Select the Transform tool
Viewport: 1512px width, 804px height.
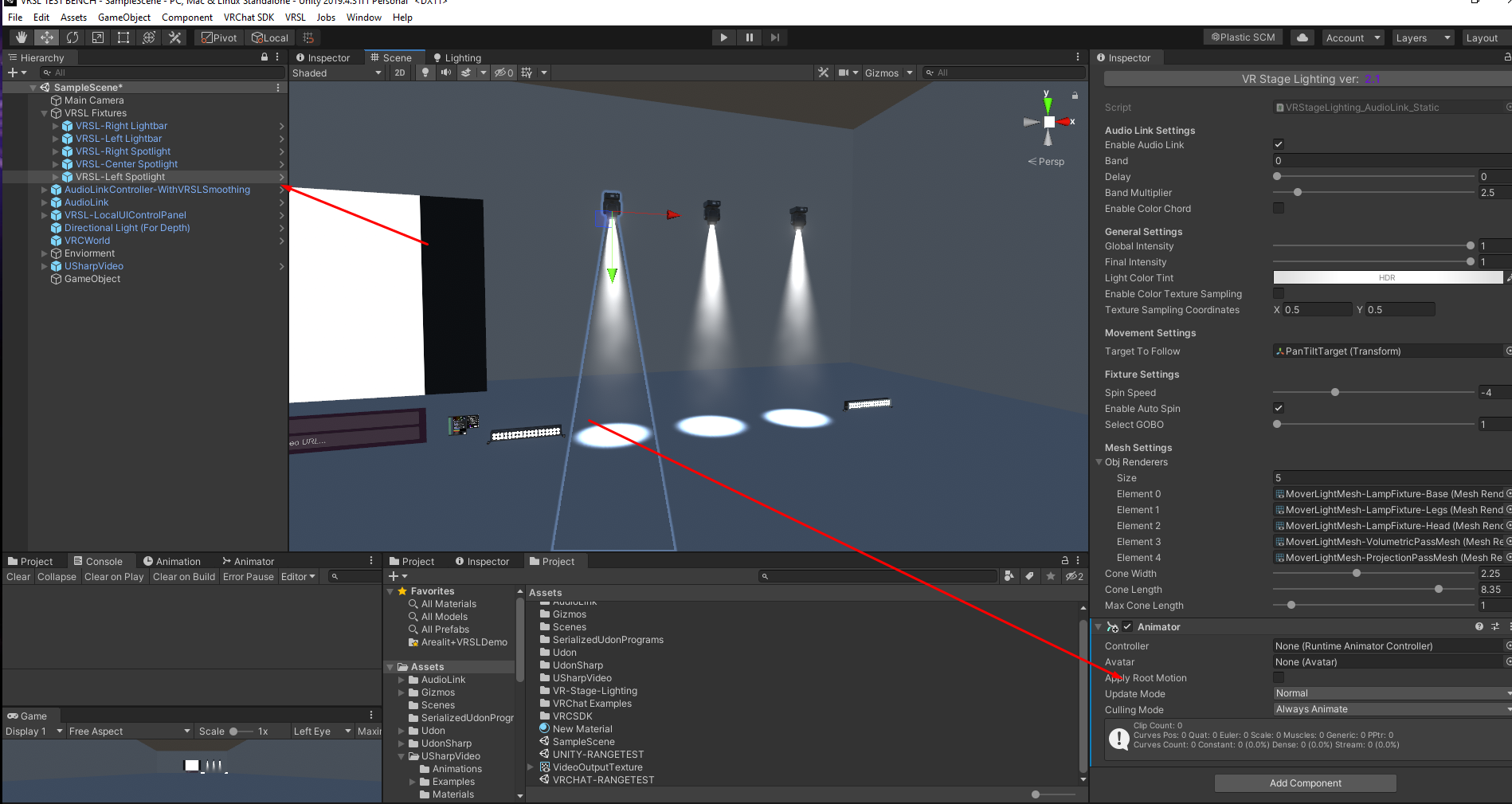[149, 37]
